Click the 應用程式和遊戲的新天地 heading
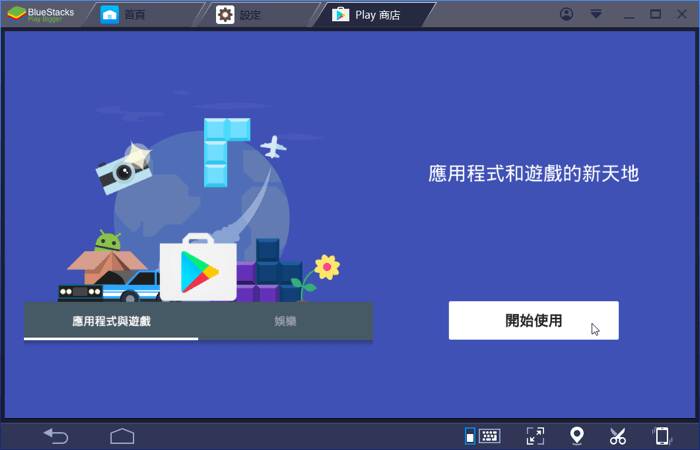Screen dimensions: 700x450 click(533, 173)
